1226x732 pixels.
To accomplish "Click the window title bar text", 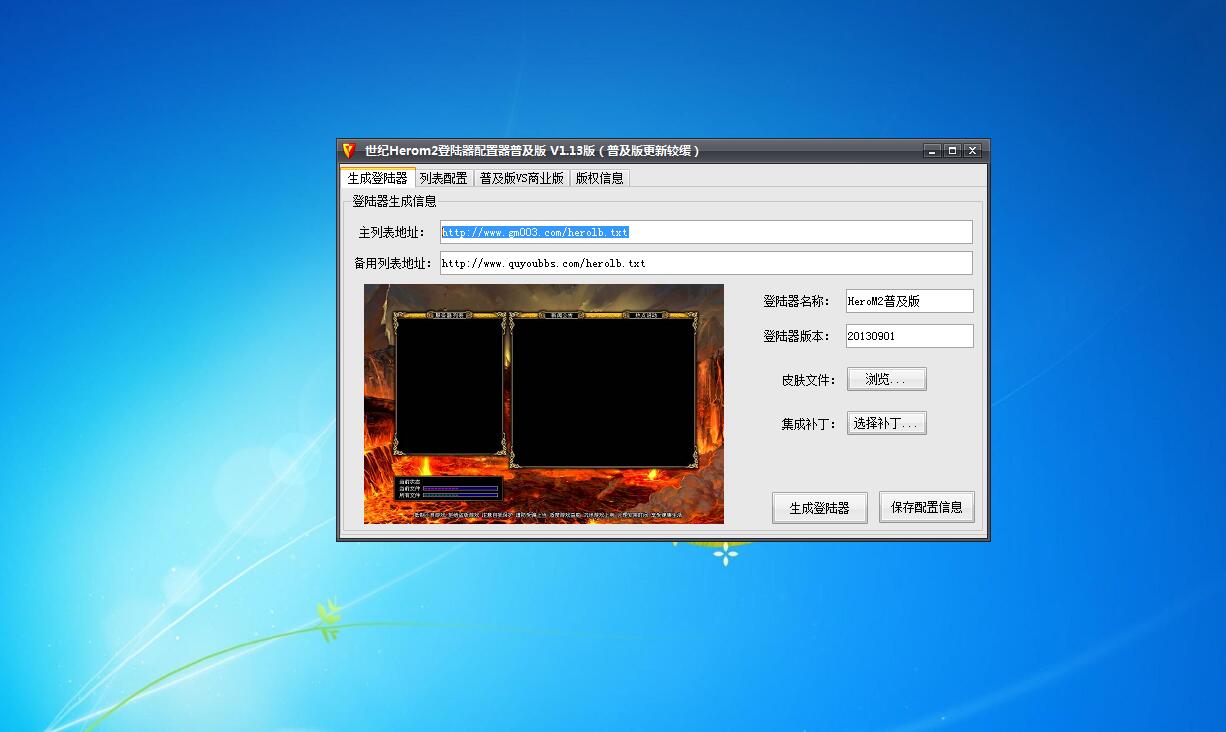I will tap(532, 151).
